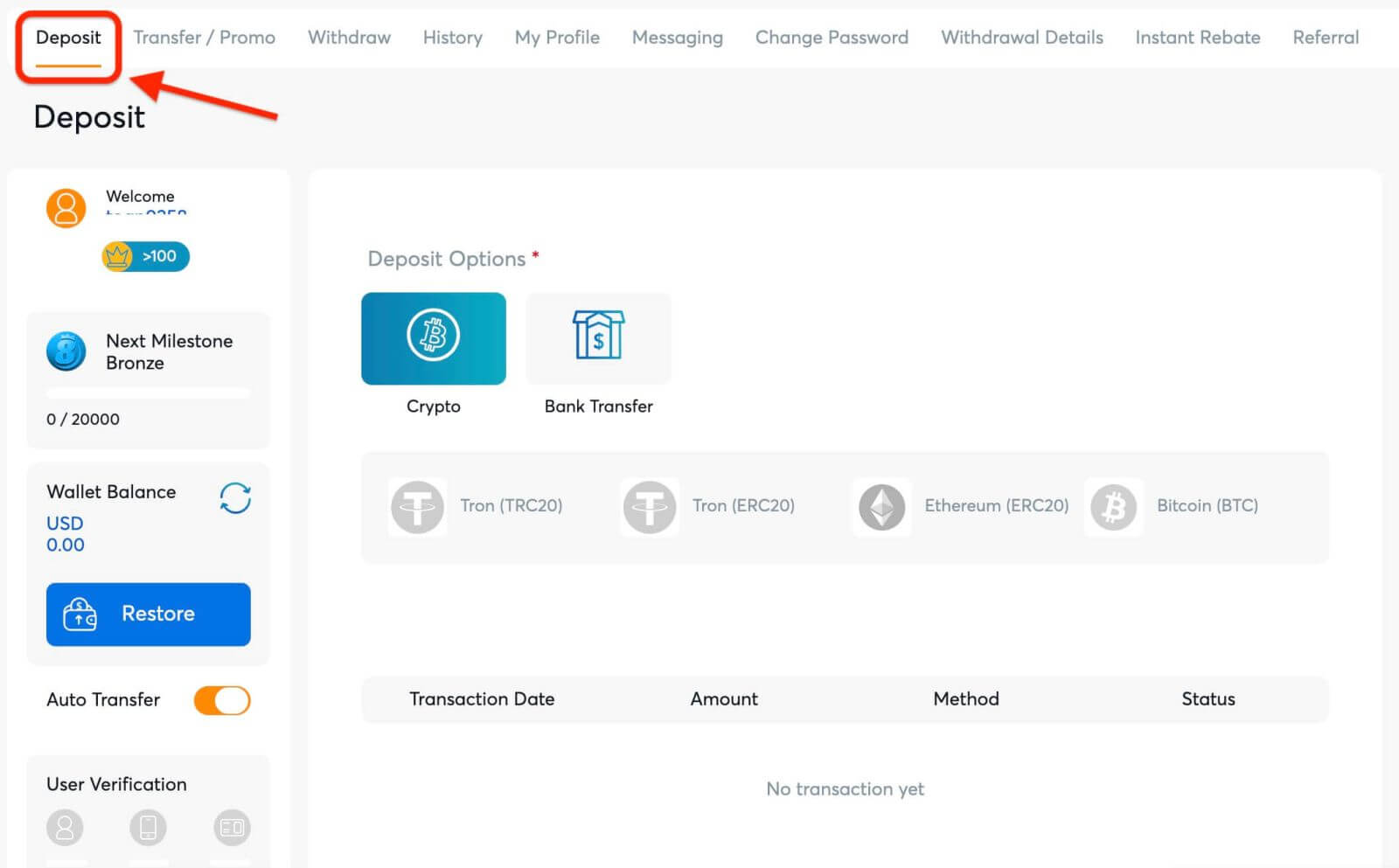
Task: Click the Transaction Date column header
Action: [482, 699]
